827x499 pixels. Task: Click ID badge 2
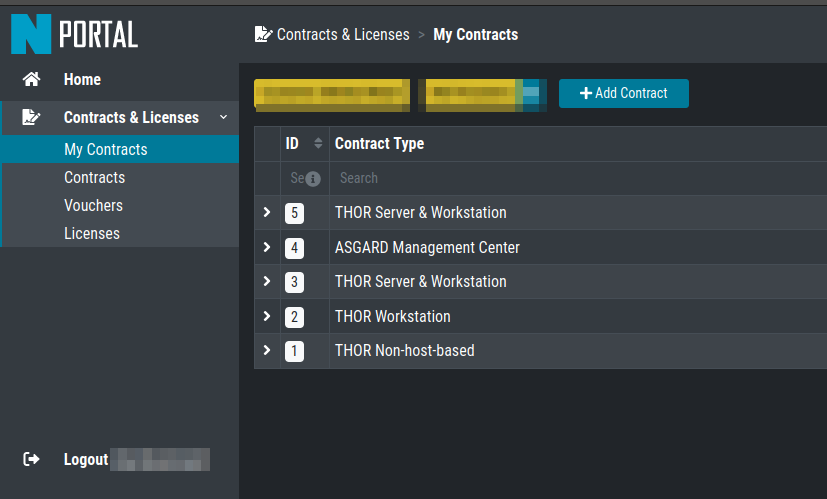pyautogui.click(x=294, y=317)
